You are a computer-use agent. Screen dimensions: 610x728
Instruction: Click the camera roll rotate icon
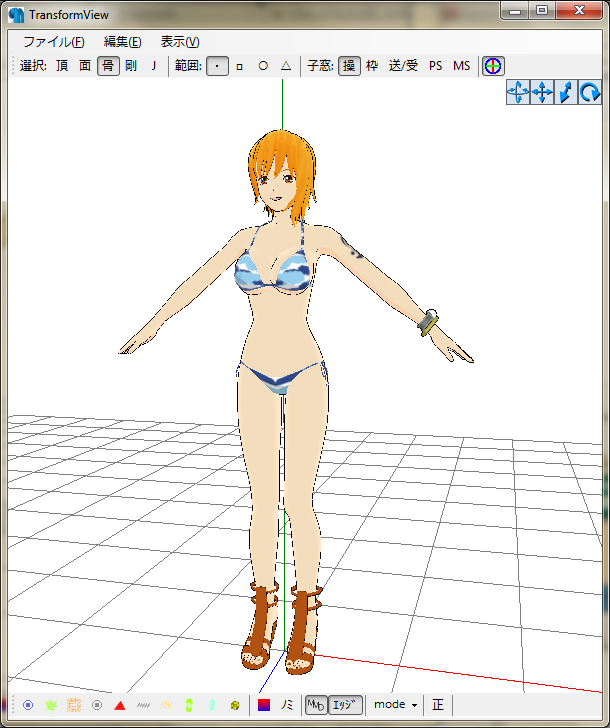click(590, 92)
